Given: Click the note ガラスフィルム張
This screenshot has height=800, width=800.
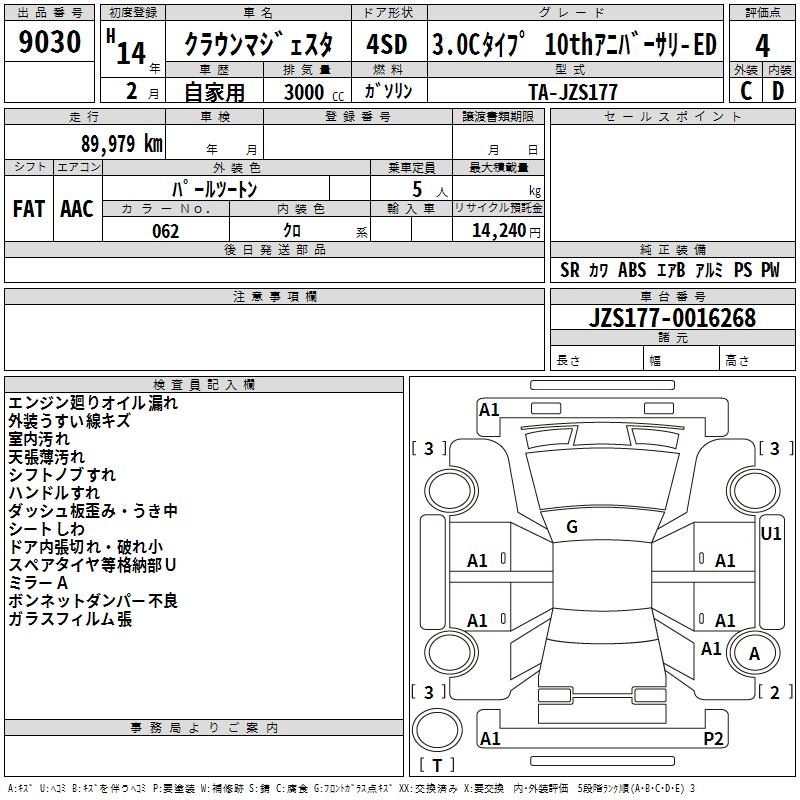Looking at the screenshot, I should click(x=70, y=619).
